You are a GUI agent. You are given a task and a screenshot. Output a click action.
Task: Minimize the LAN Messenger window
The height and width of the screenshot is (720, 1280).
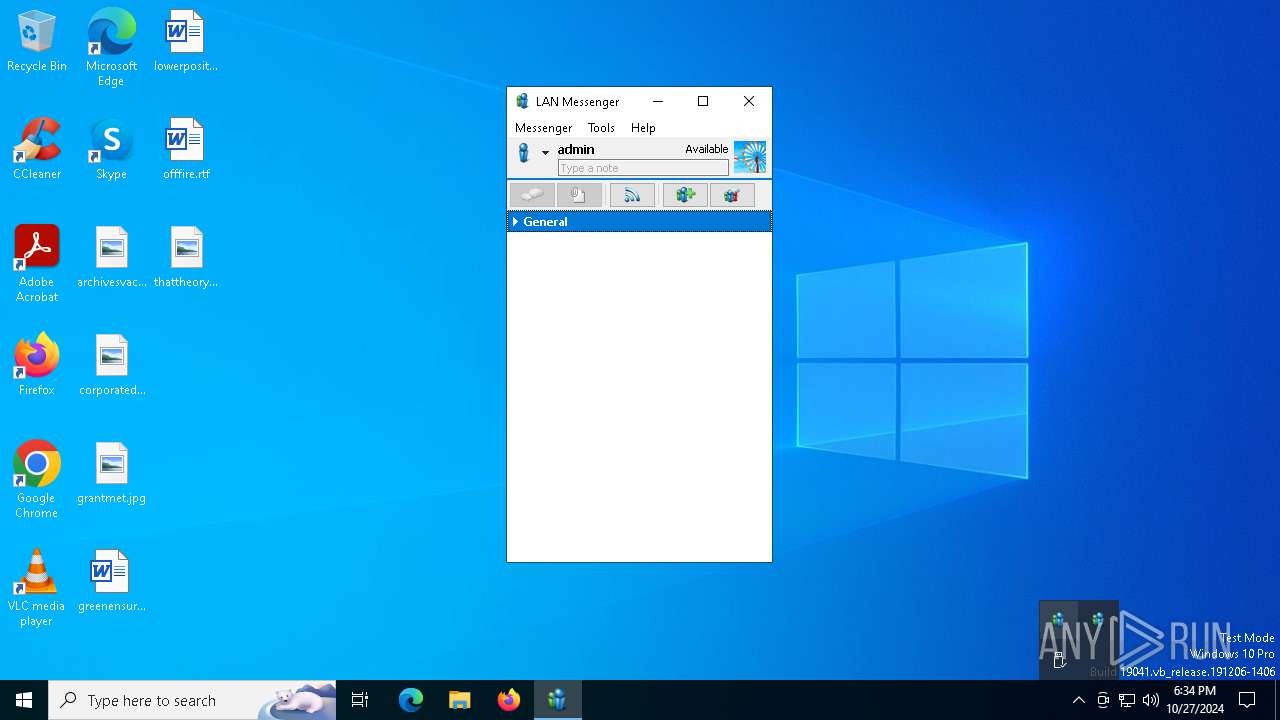click(658, 101)
